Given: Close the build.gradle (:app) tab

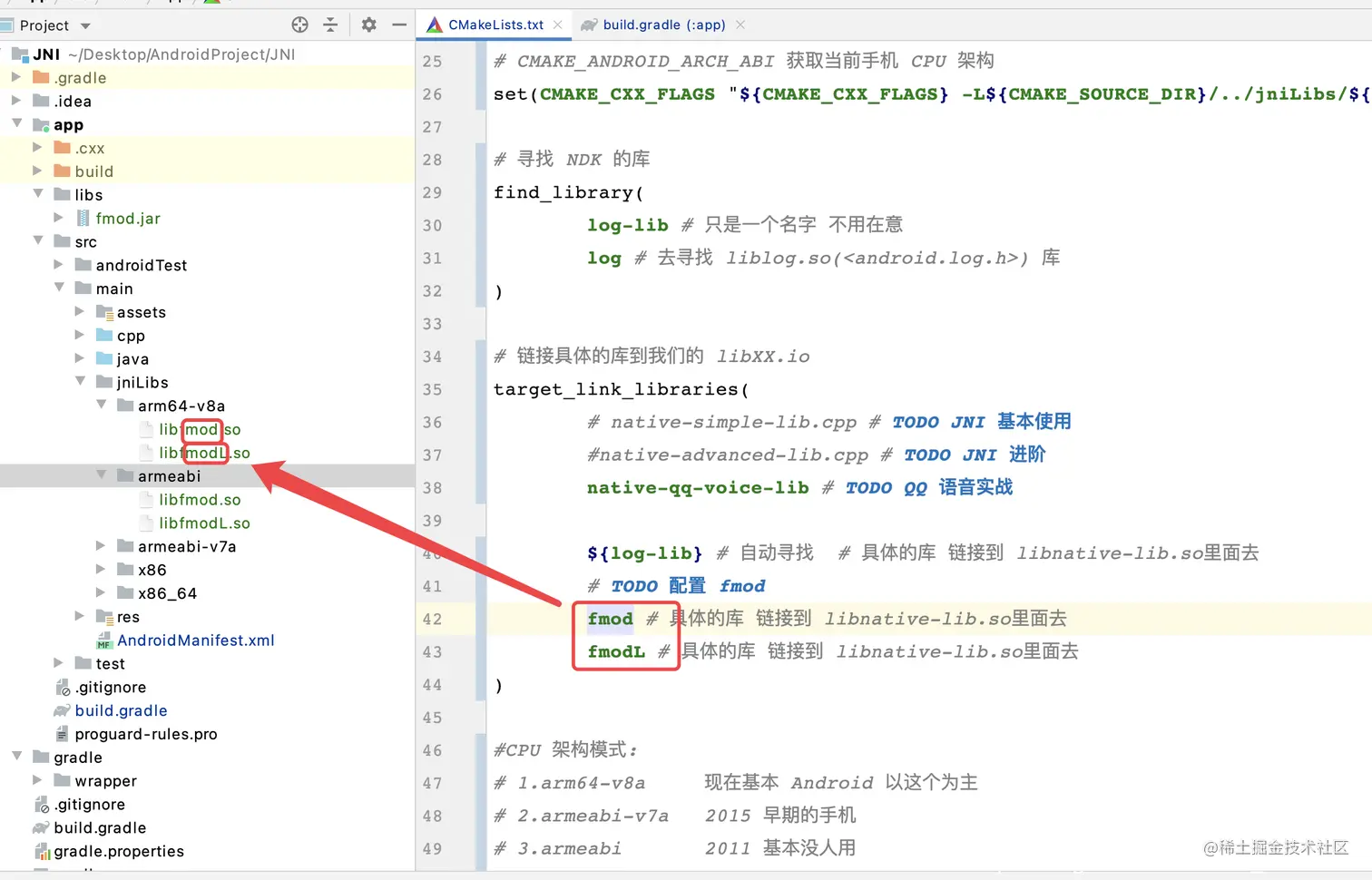Looking at the screenshot, I should point(740,24).
